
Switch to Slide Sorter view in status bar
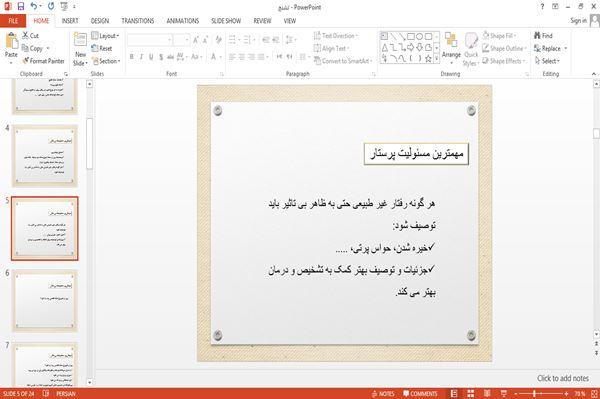(x=470, y=393)
